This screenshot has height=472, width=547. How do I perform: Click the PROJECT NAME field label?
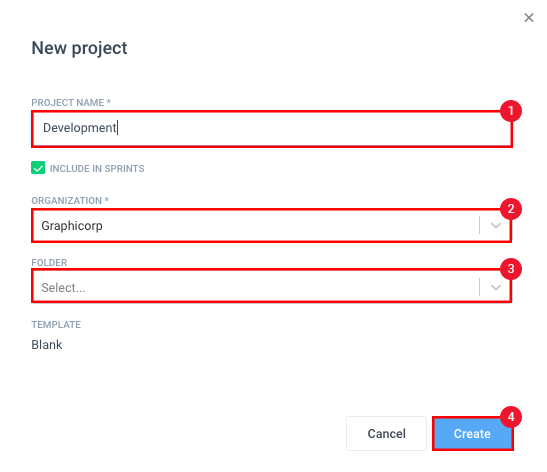71,103
